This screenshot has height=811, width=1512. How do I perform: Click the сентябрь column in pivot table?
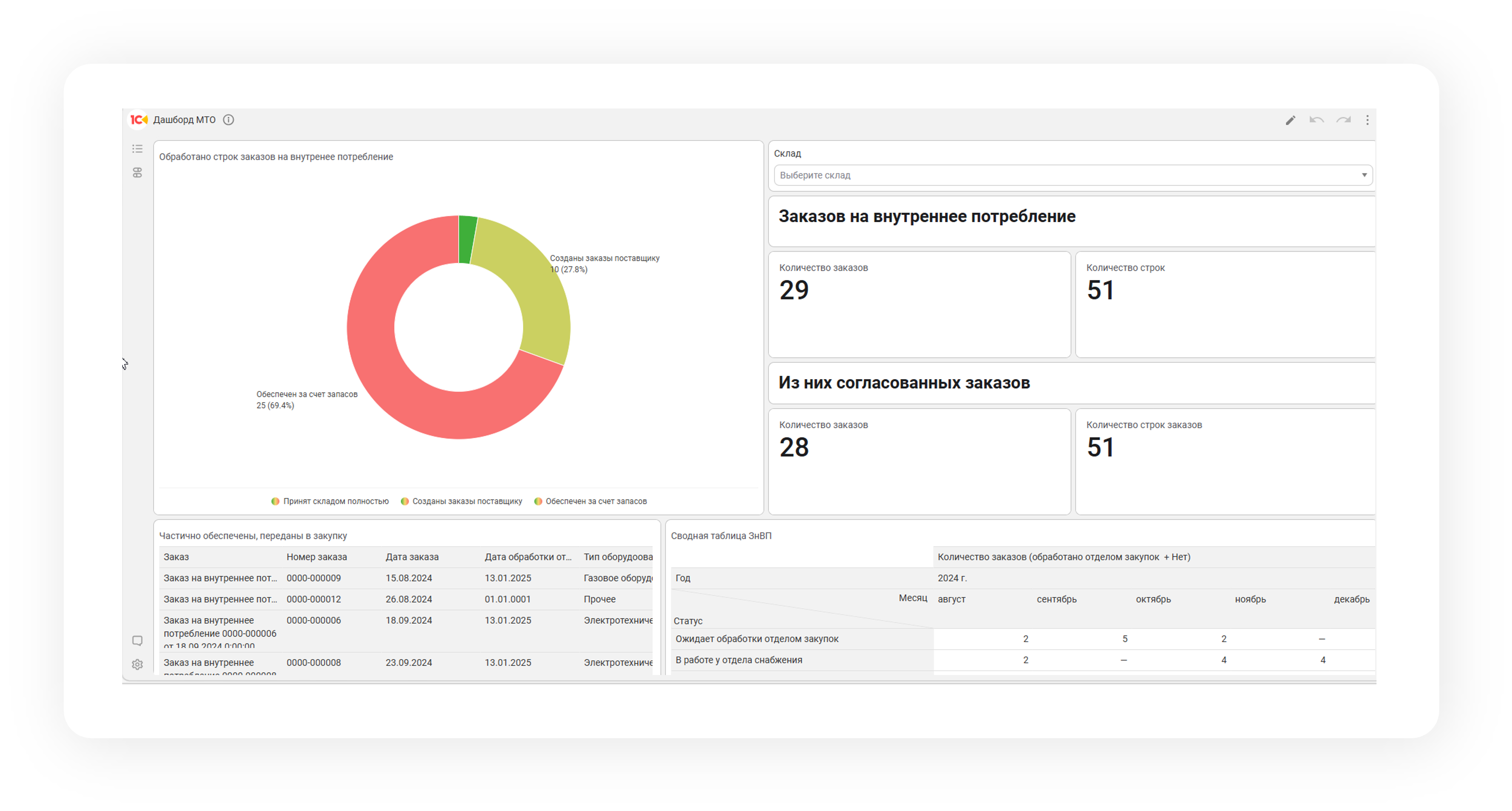(1056, 599)
